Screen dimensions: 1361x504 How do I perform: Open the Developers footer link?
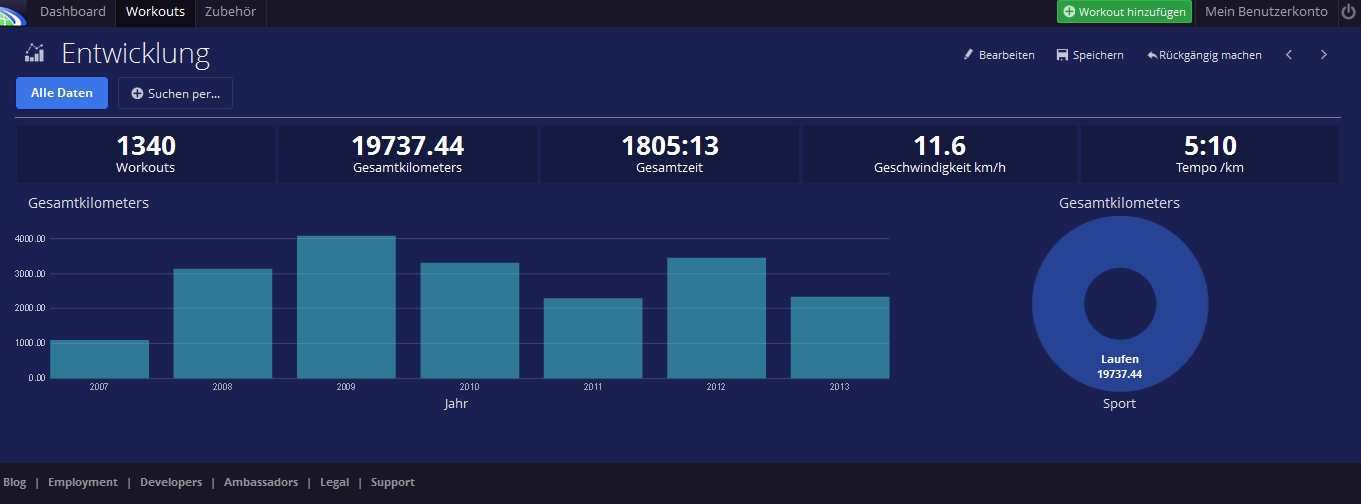pos(171,482)
